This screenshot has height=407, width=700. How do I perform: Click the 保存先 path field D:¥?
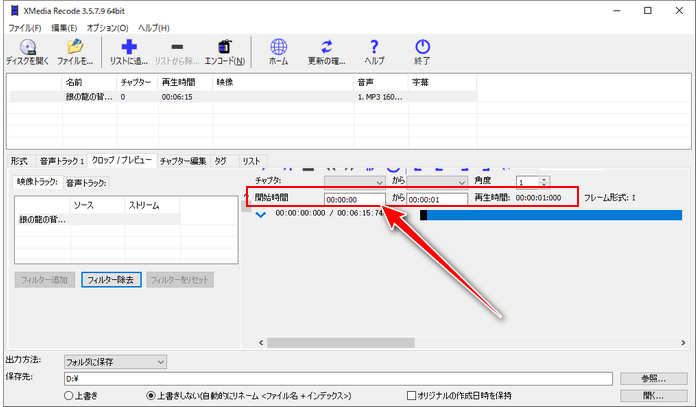[338, 379]
